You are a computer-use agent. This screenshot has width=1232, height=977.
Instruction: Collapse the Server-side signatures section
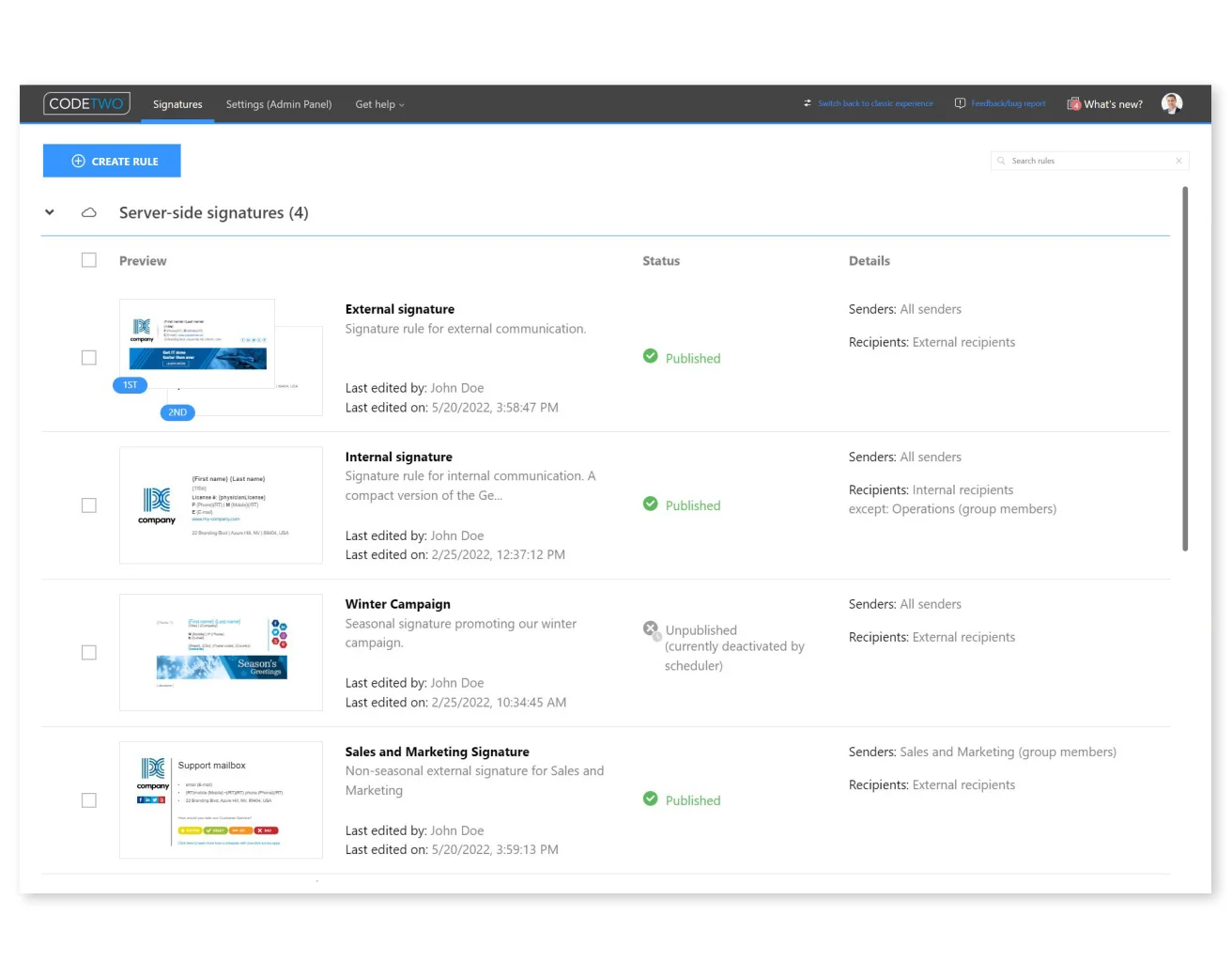[50, 212]
